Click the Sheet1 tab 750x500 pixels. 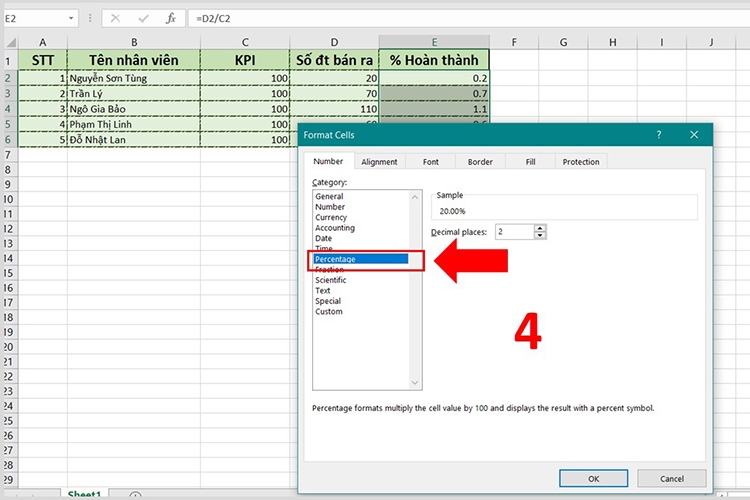(85, 494)
